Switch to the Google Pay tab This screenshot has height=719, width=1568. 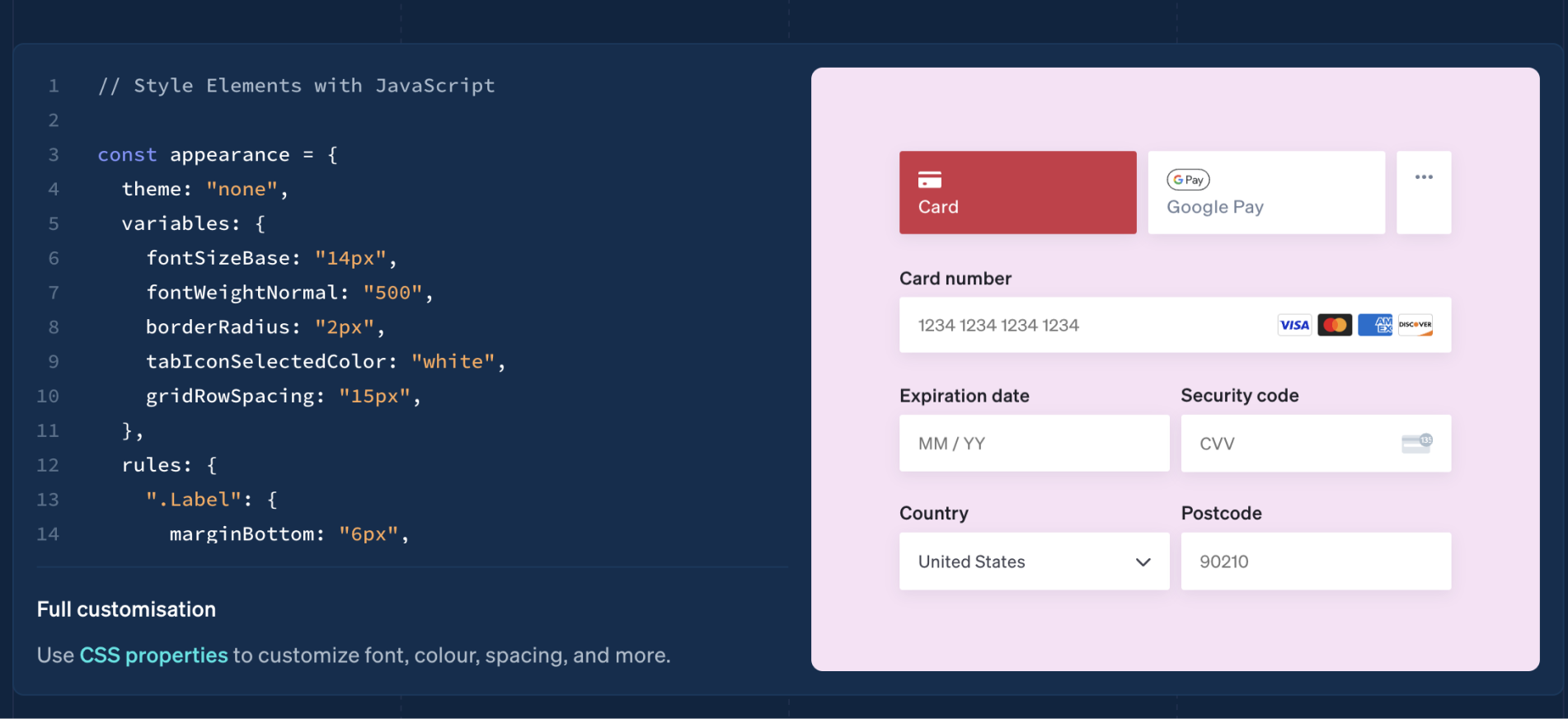tap(1266, 192)
